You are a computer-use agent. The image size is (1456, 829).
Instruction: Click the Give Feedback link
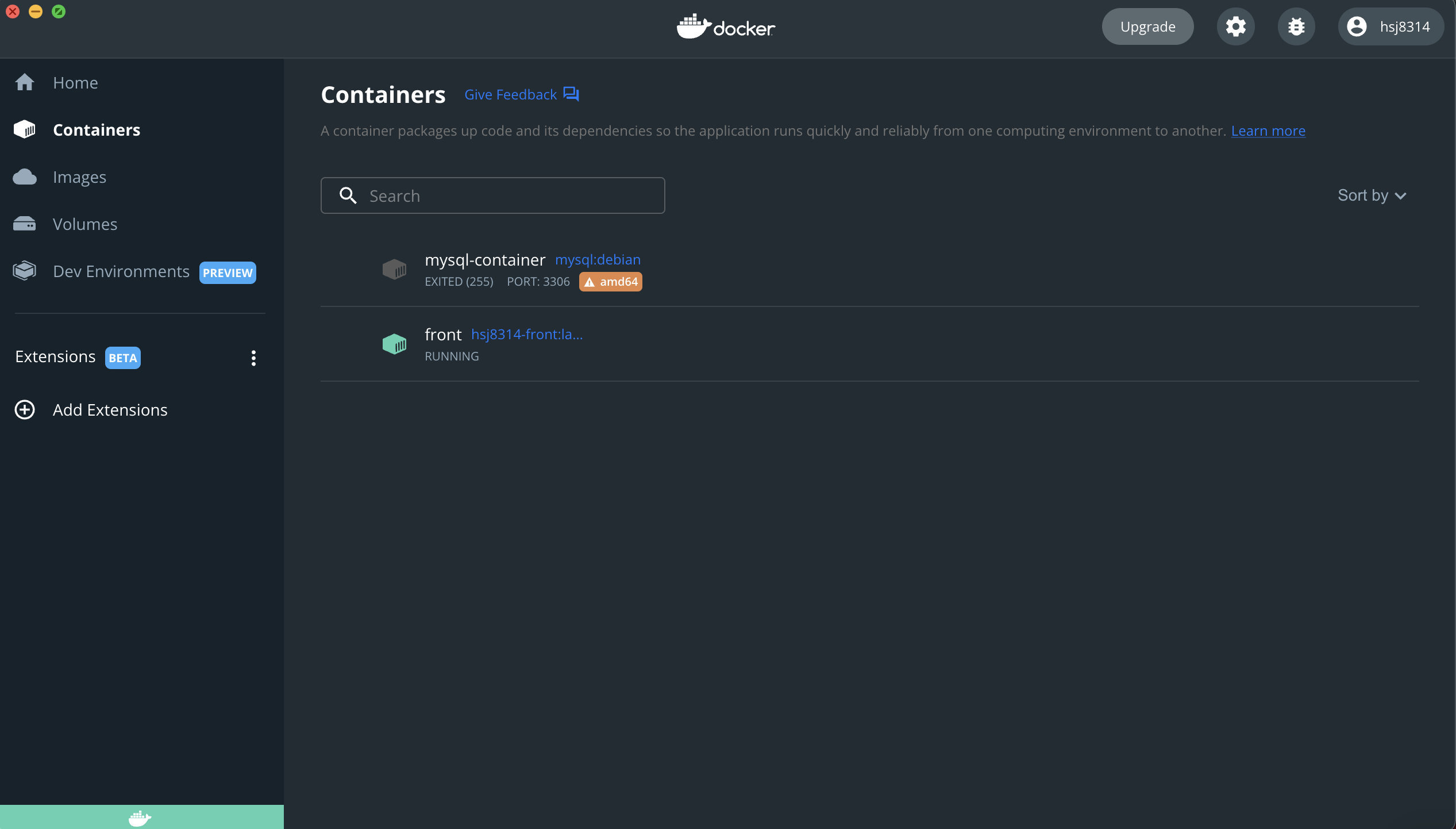coord(510,95)
